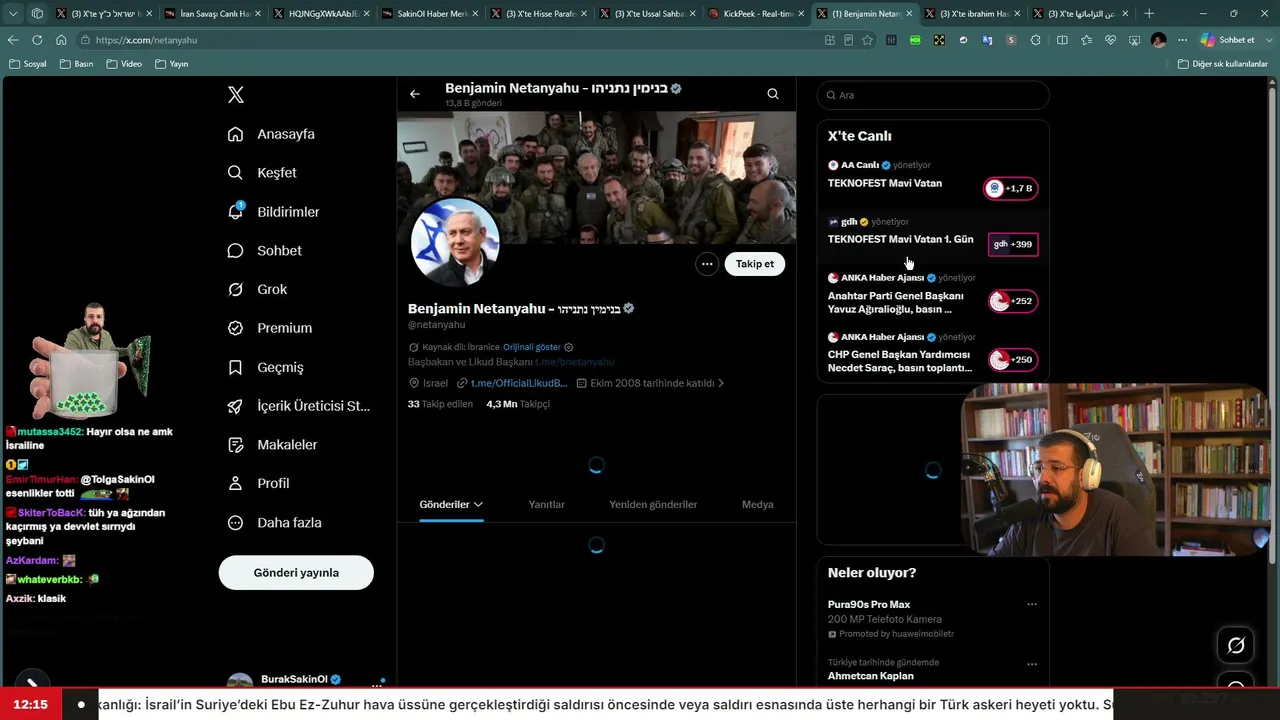Close the KickPeek browser tab
The width and height of the screenshot is (1280, 720).
(801, 14)
